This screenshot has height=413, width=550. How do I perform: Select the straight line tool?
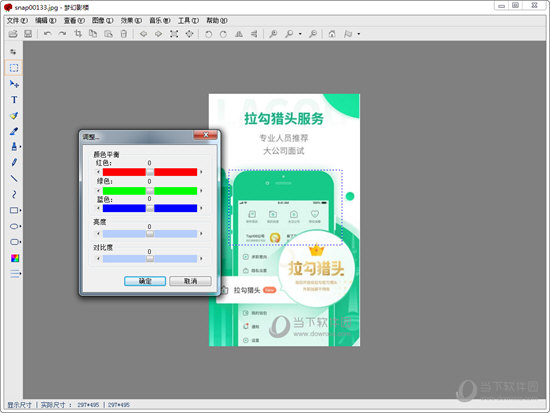14,178
